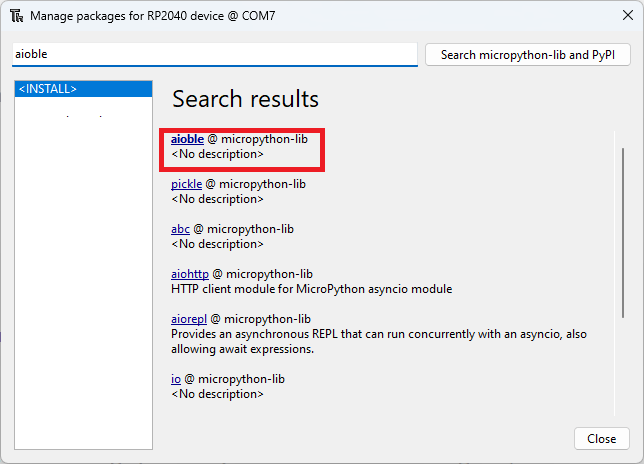This screenshot has height=464, width=644.
Task: Open the io package link
Action: [x=175, y=379]
